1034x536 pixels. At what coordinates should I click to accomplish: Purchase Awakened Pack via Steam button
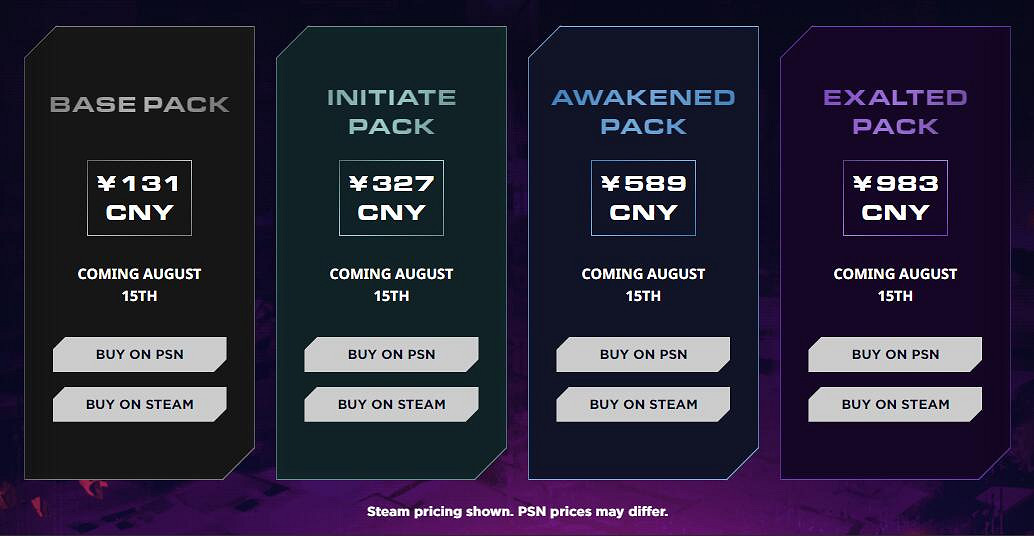pyautogui.click(x=644, y=404)
